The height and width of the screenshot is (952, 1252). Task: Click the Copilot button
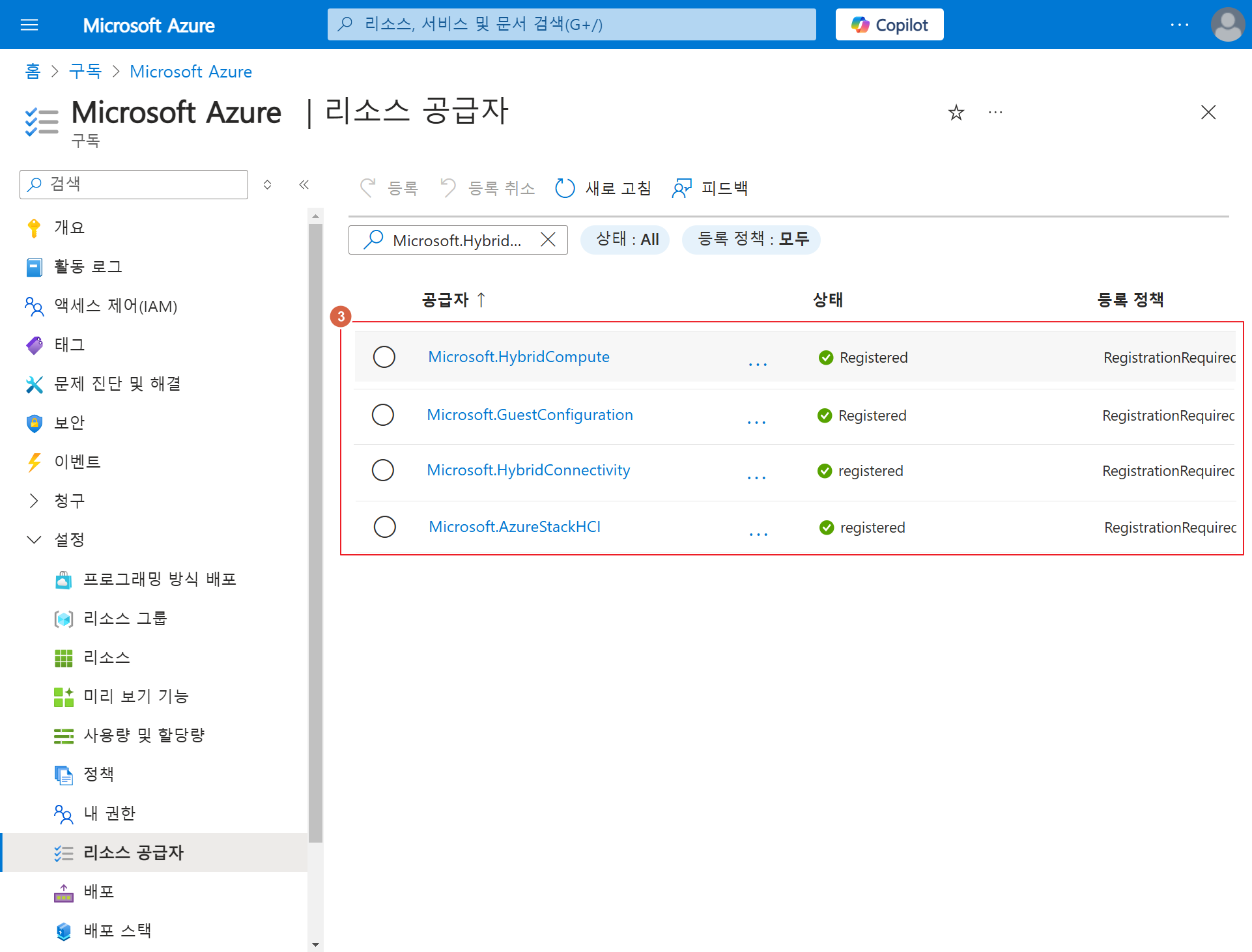click(889, 25)
